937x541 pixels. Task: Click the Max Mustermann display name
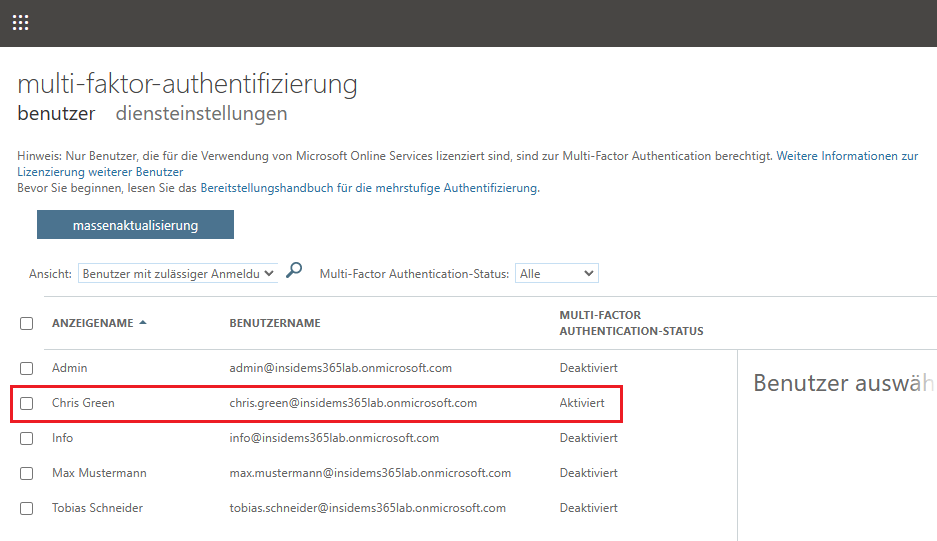click(98, 473)
